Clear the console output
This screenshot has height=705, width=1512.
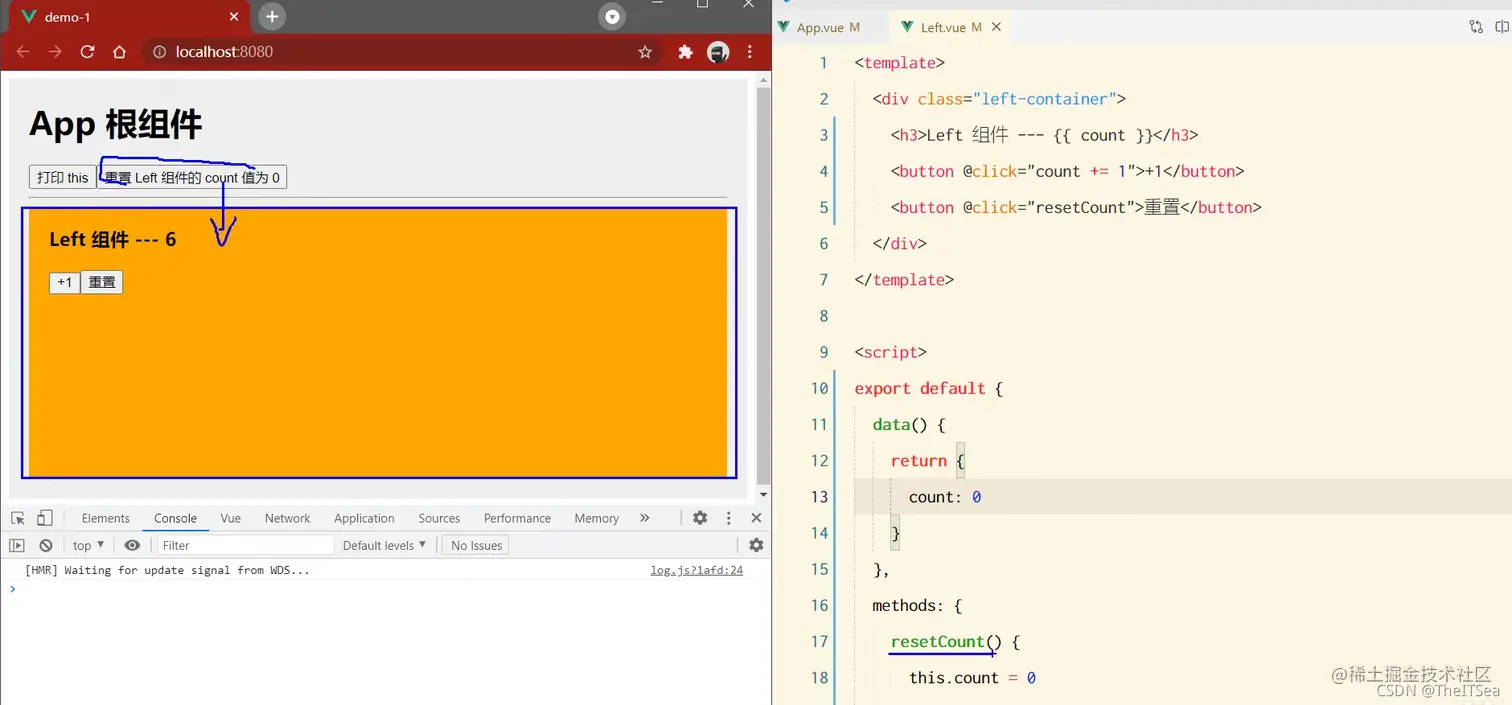point(46,545)
